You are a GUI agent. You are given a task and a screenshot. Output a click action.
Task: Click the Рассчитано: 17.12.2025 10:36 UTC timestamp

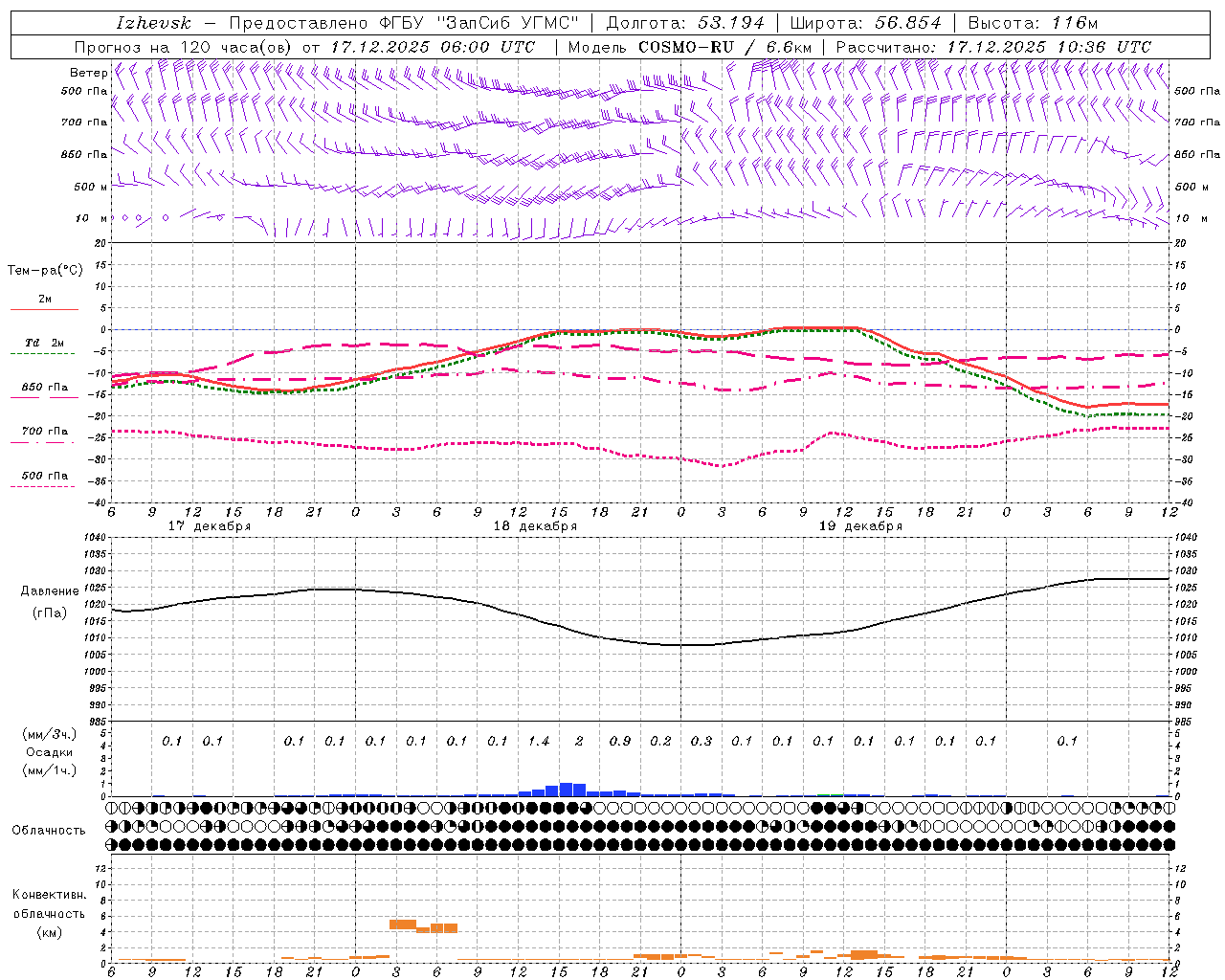coord(993,47)
